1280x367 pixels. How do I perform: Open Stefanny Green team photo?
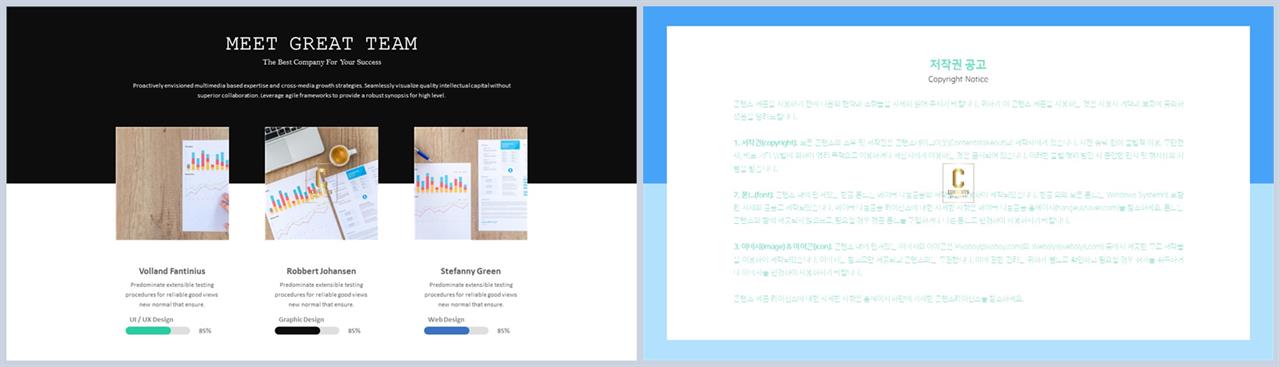tap(470, 183)
